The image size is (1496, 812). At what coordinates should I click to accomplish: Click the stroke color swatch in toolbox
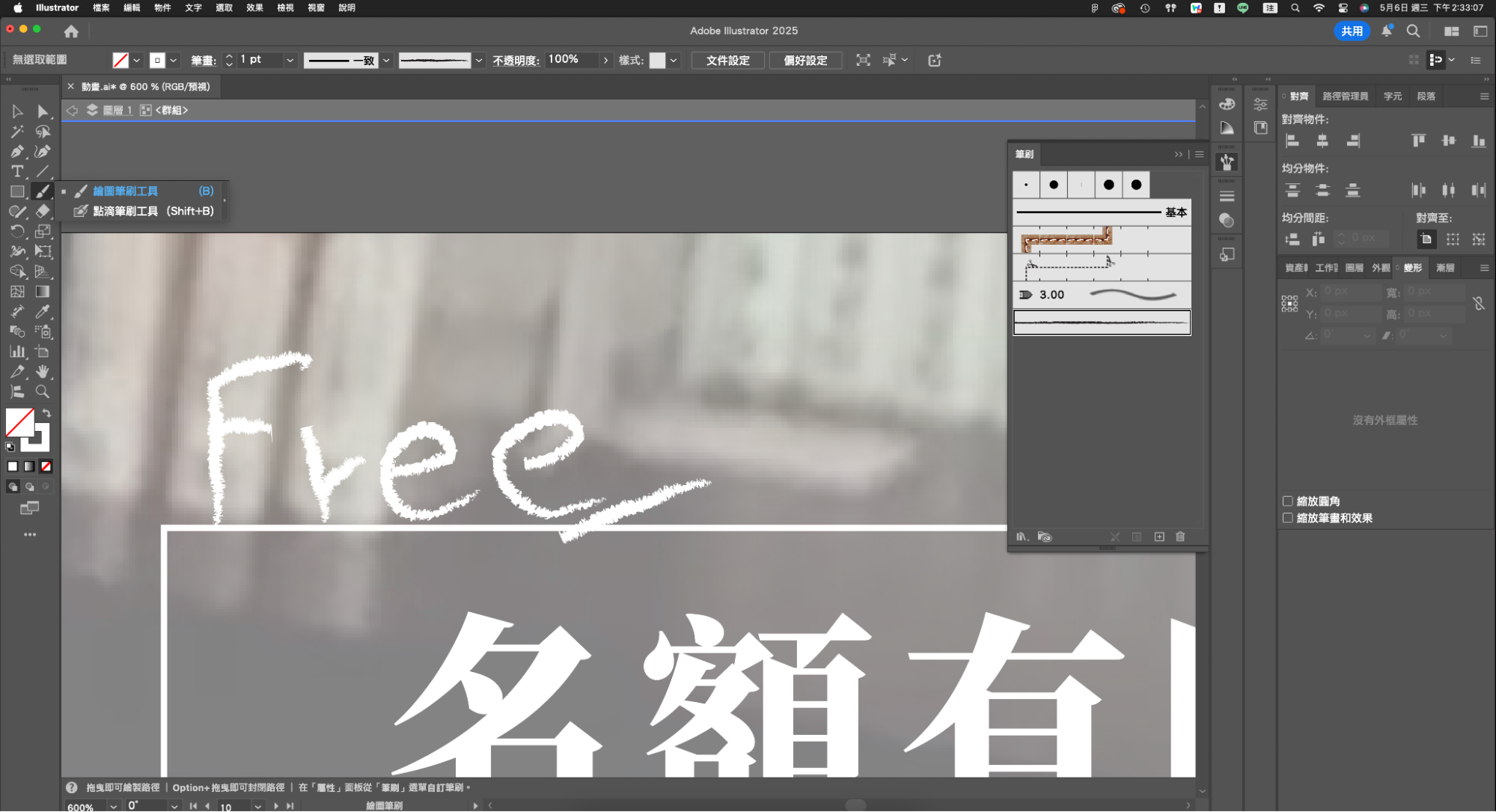click(39, 440)
